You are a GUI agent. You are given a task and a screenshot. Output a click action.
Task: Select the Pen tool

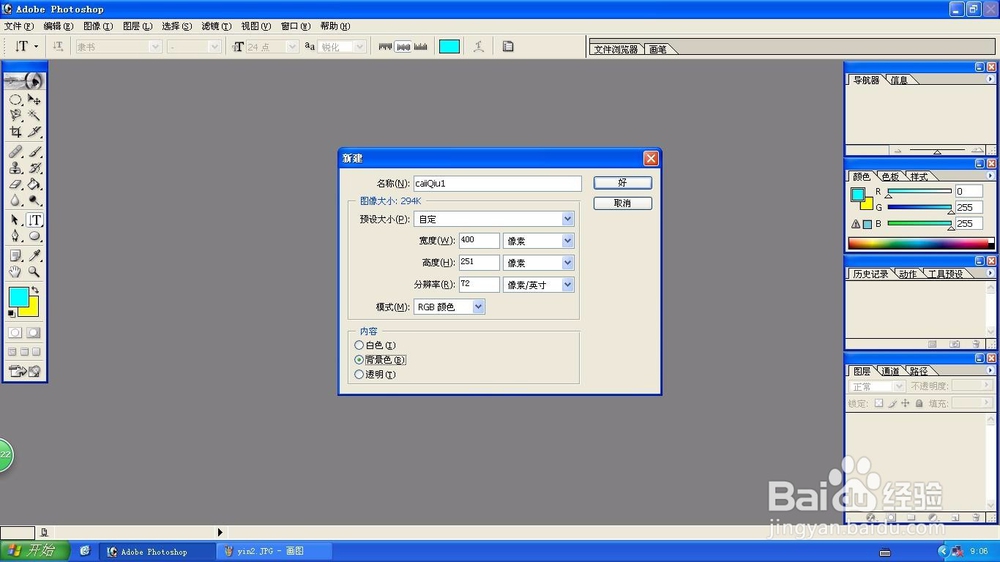15,236
